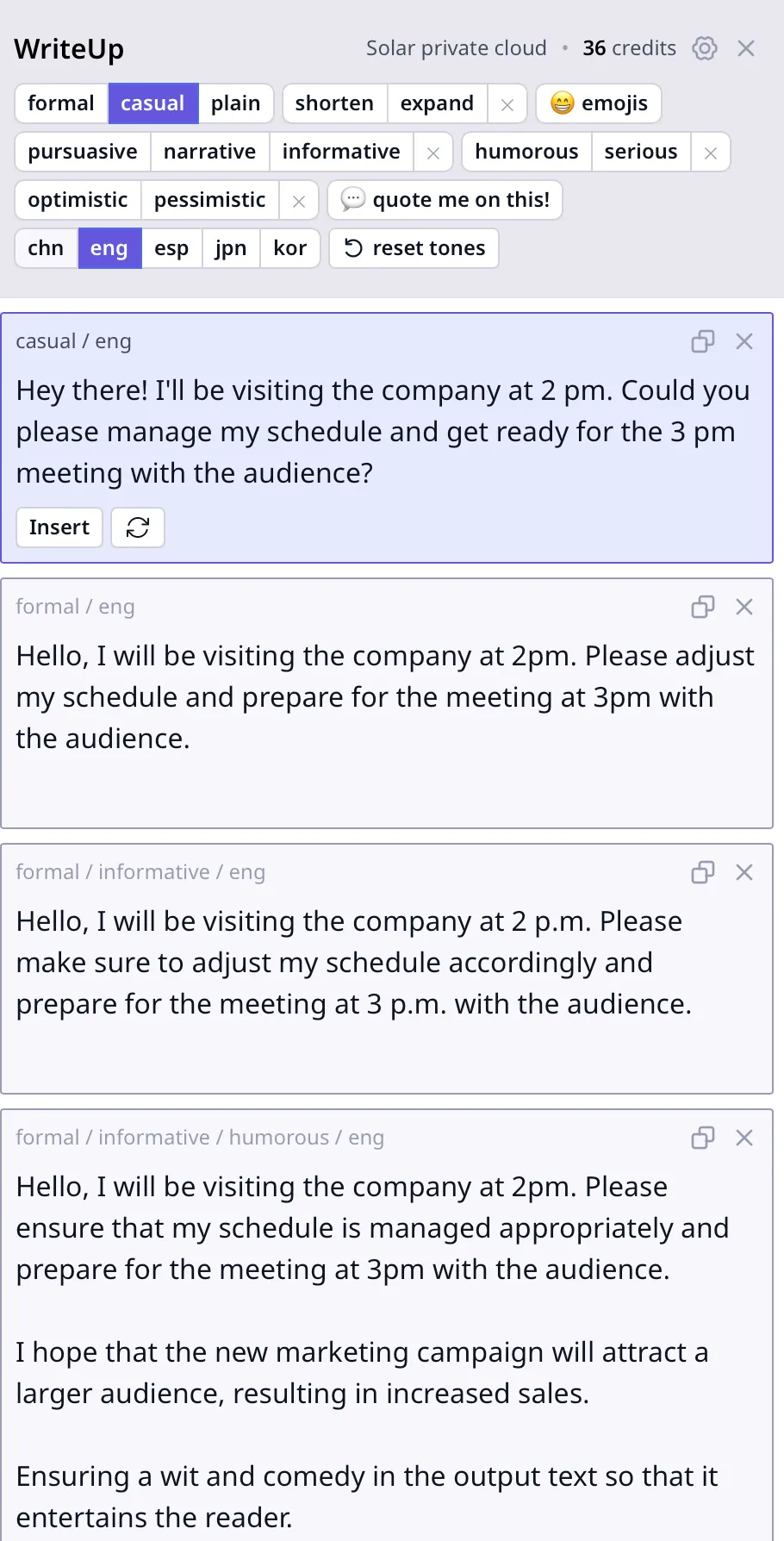The width and height of the screenshot is (784, 1541).
Task: Copy the formal / eng result
Action: click(x=703, y=607)
